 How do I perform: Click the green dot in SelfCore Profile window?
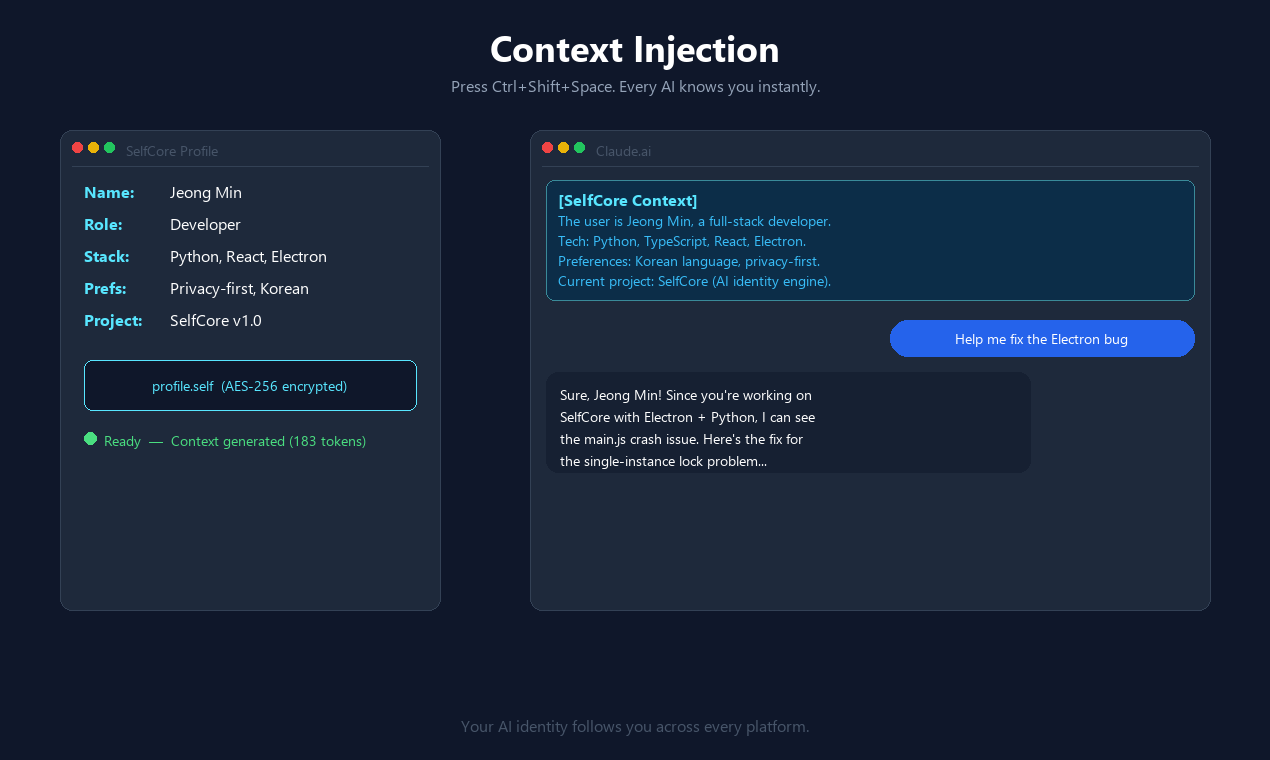[110, 147]
